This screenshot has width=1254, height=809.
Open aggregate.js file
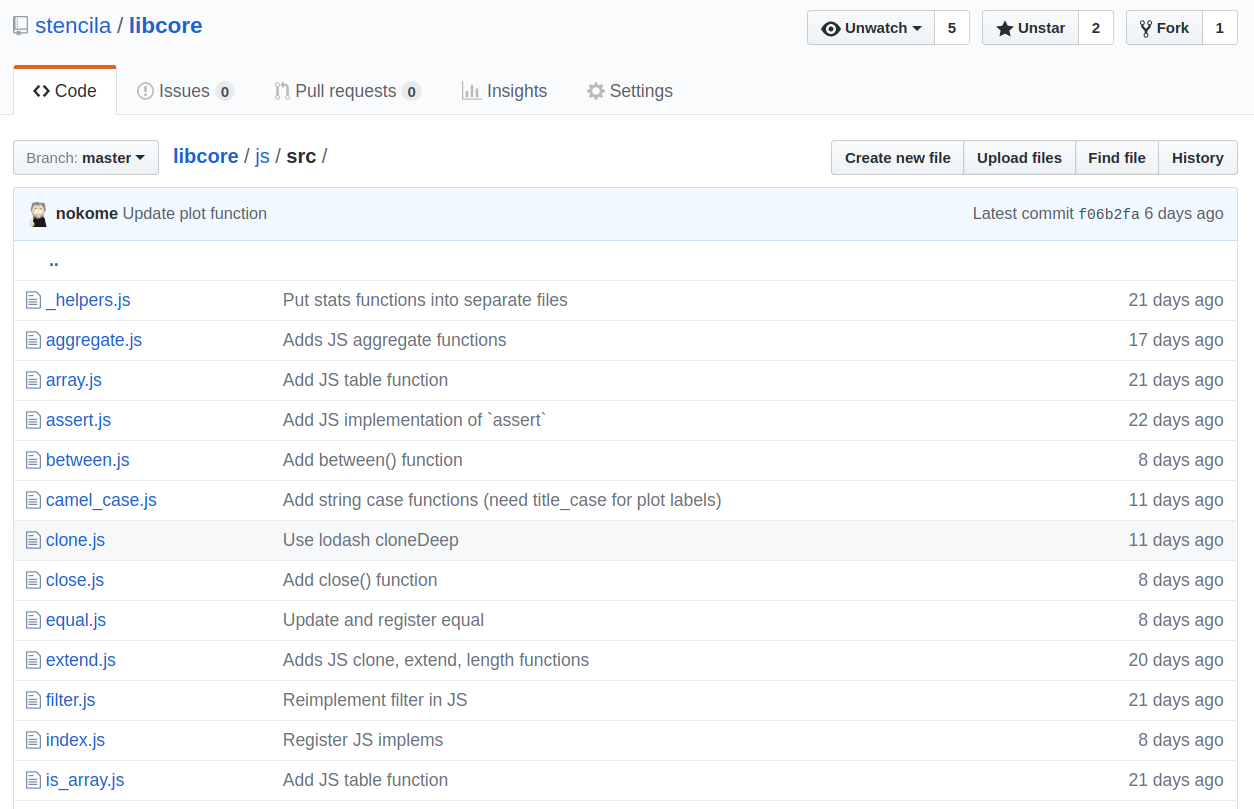pyautogui.click(x=94, y=340)
